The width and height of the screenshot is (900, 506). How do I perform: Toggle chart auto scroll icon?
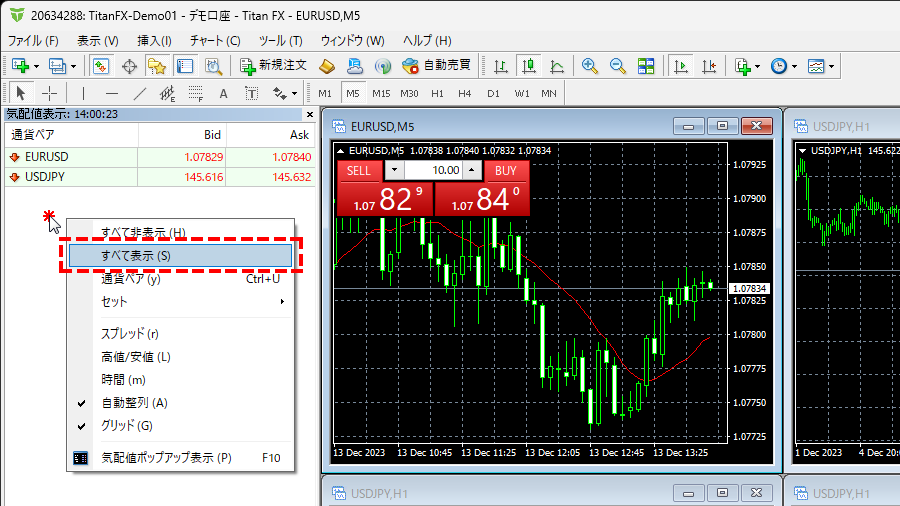pyautogui.click(x=681, y=66)
